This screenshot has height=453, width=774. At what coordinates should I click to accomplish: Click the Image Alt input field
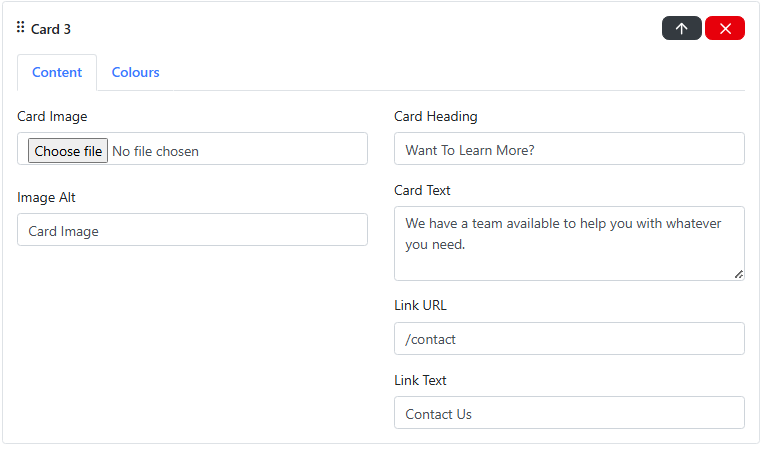point(192,230)
